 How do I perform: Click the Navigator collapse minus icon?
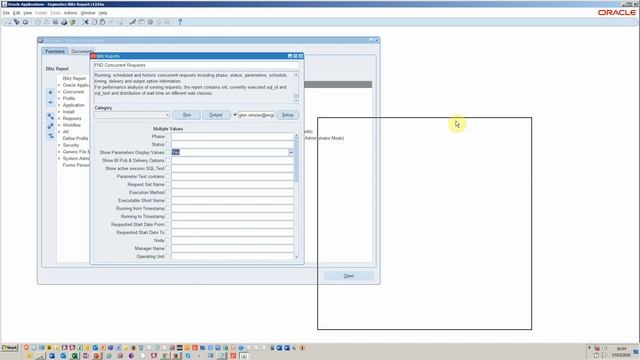(50, 102)
